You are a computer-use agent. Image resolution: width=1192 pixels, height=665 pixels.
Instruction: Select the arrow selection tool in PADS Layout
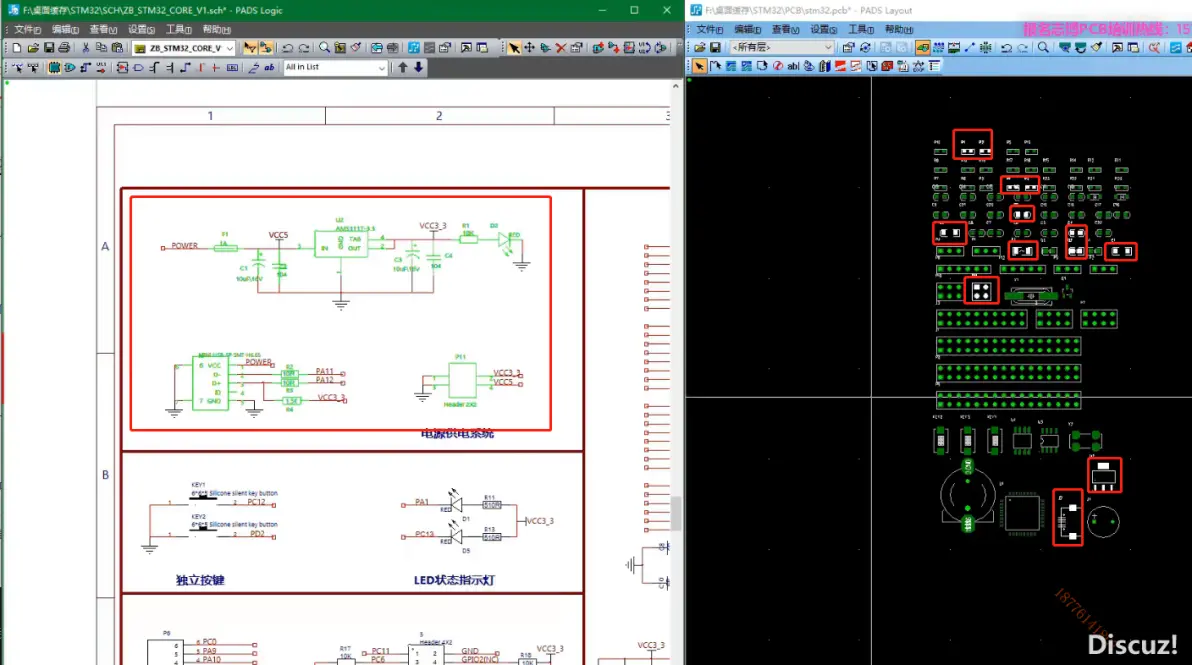point(699,66)
